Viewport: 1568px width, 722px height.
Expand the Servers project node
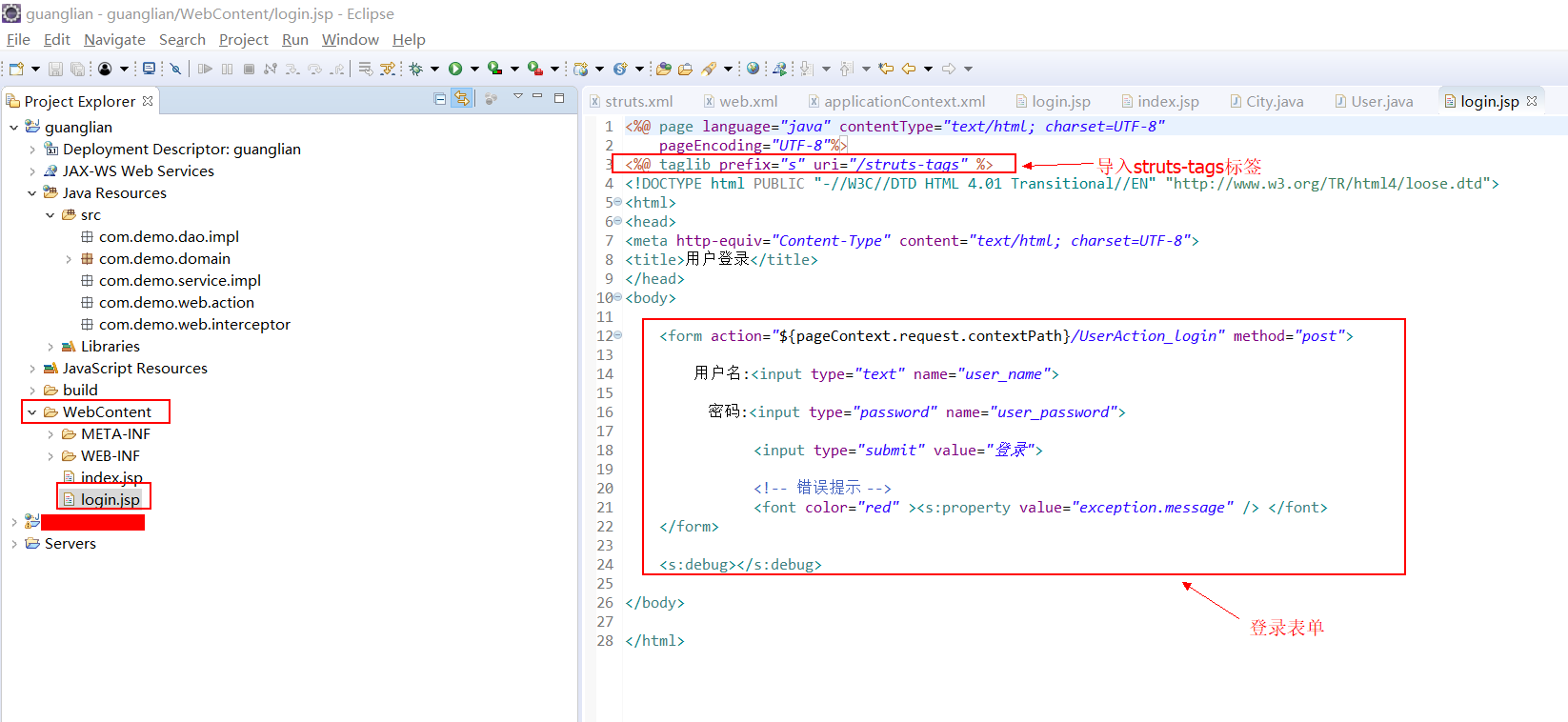pyautogui.click(x=13, y=544)
